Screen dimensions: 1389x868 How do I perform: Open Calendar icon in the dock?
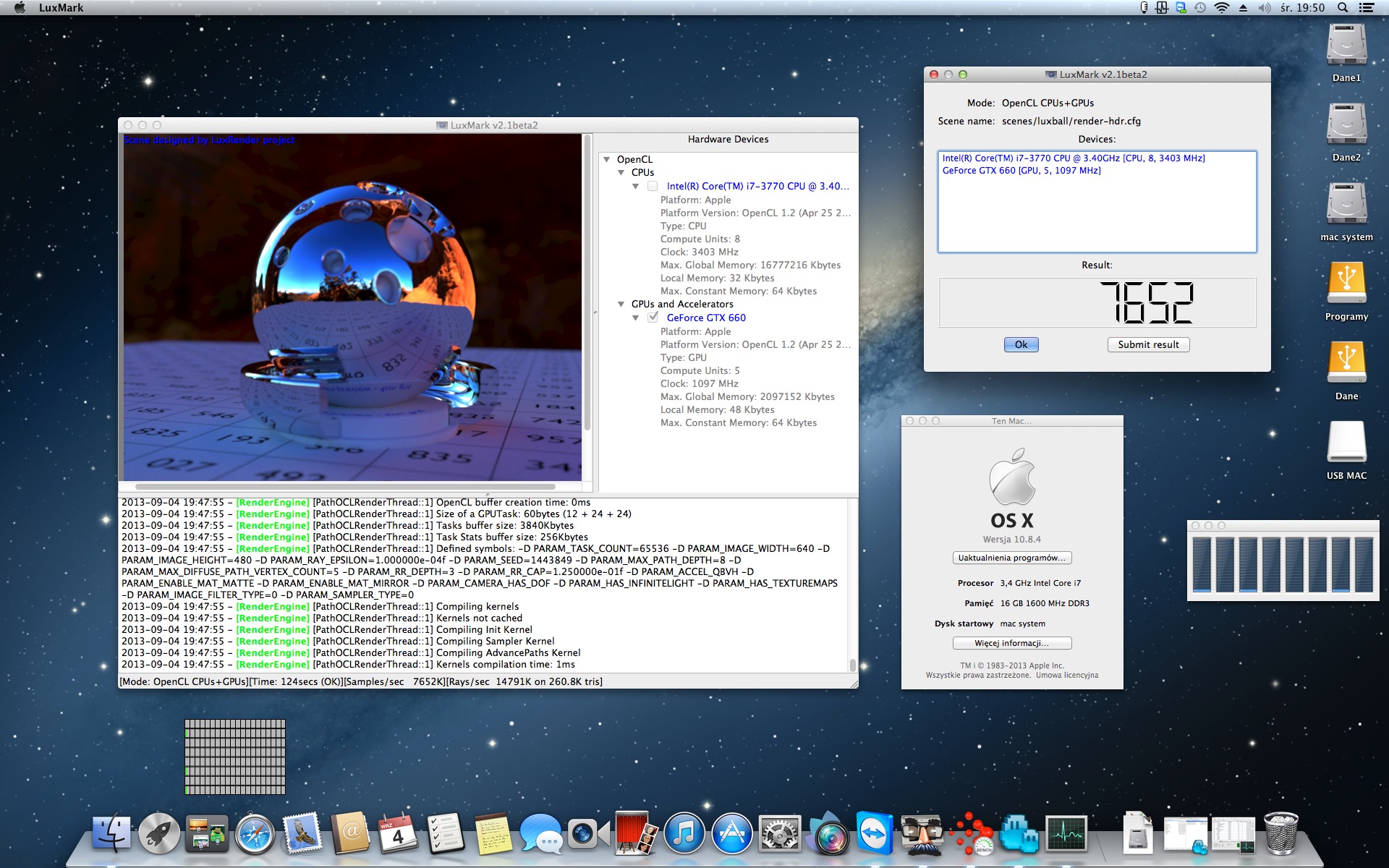[398, 833]
